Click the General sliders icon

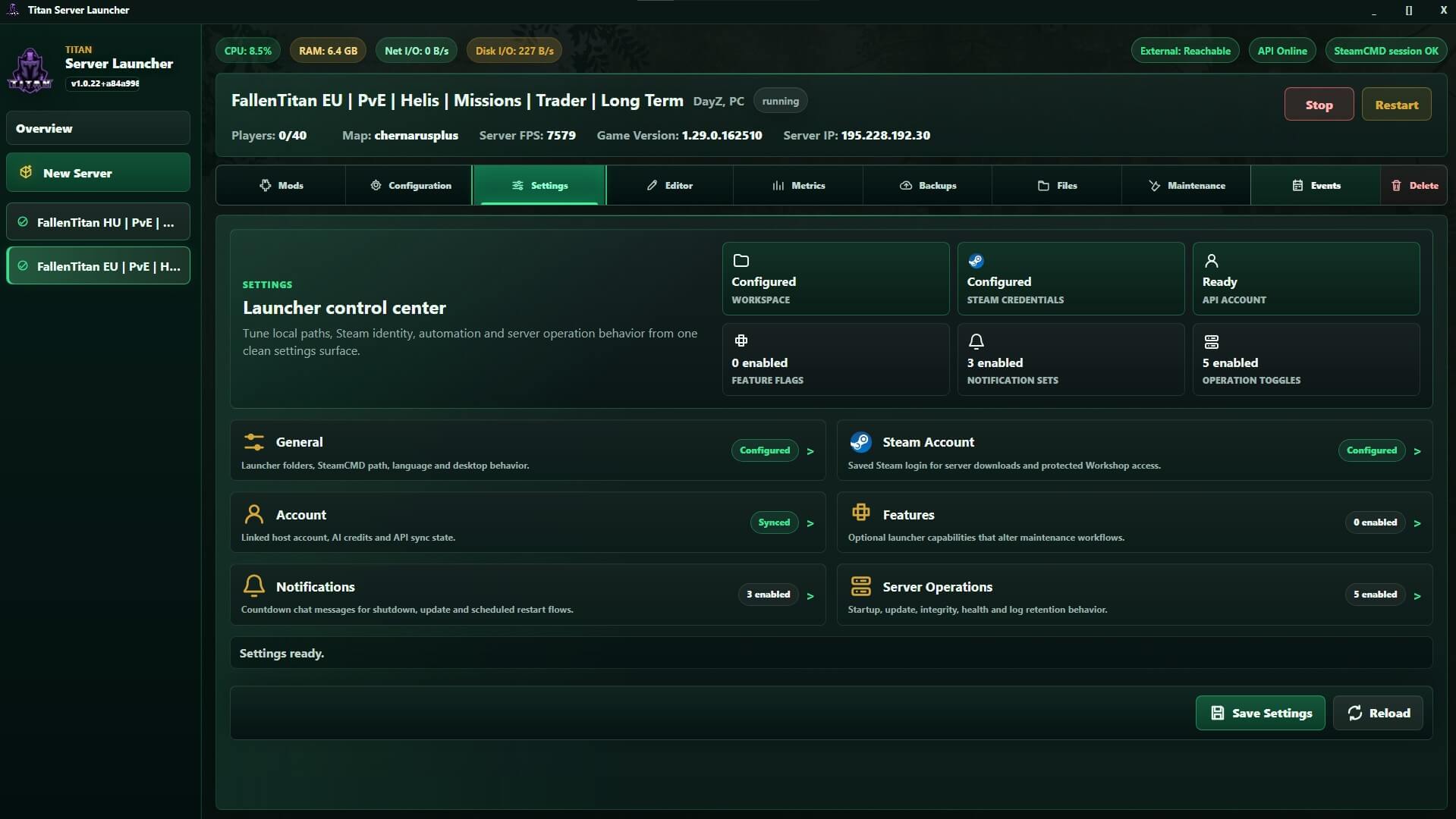254,441
